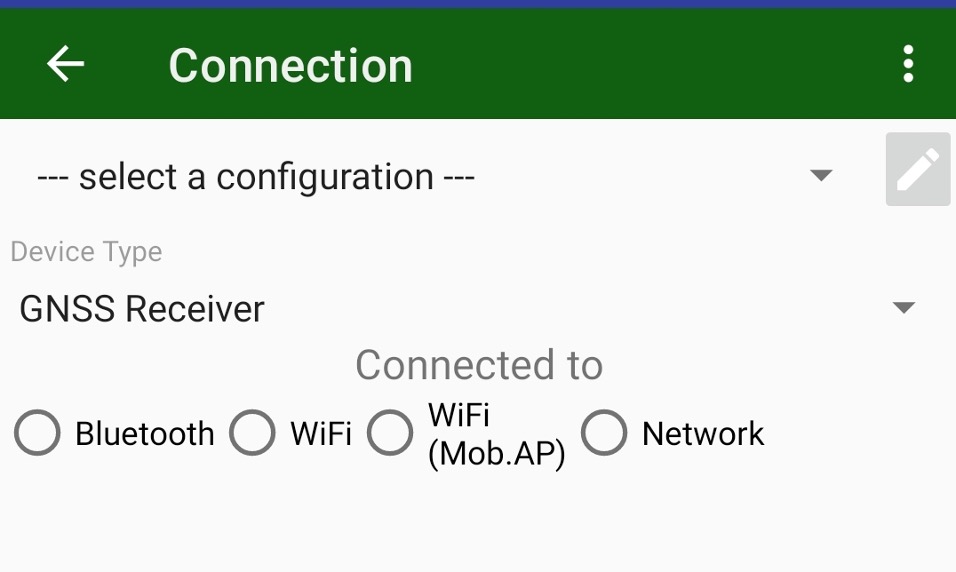Click the Bluetooth option label

[x=144, y=434]
